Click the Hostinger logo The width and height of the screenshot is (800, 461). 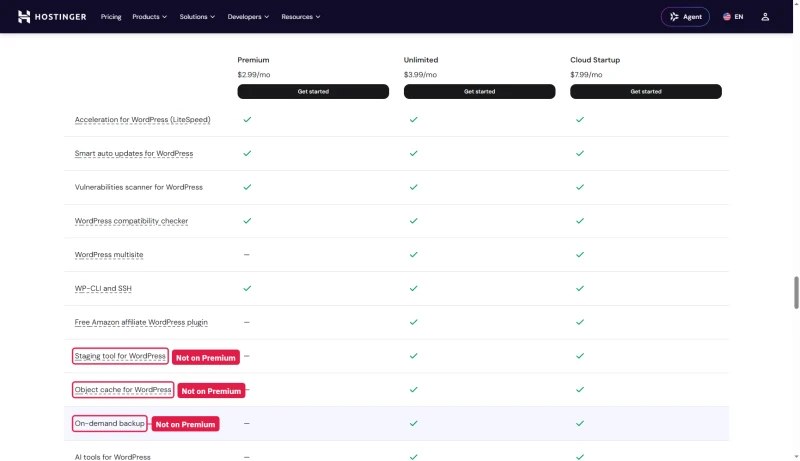(52, 17)
